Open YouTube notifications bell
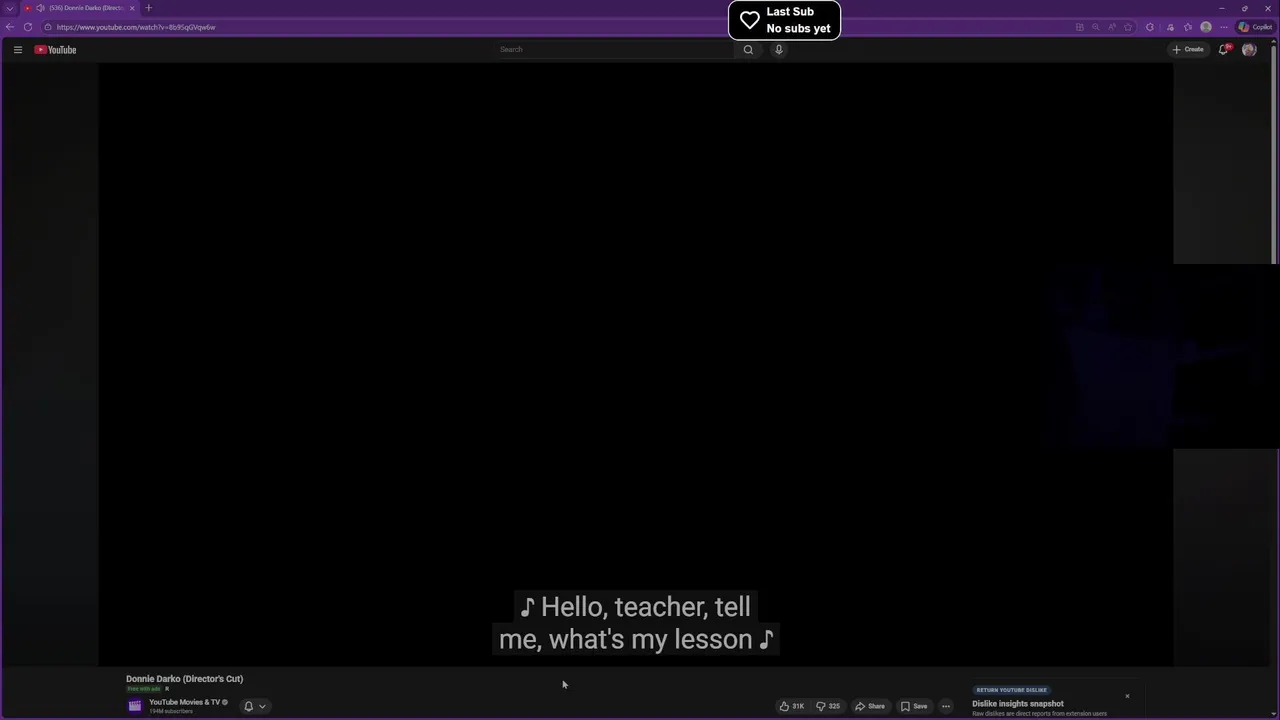Image resolution: width=1280 pixels, height=720 pixels. 1223,49
